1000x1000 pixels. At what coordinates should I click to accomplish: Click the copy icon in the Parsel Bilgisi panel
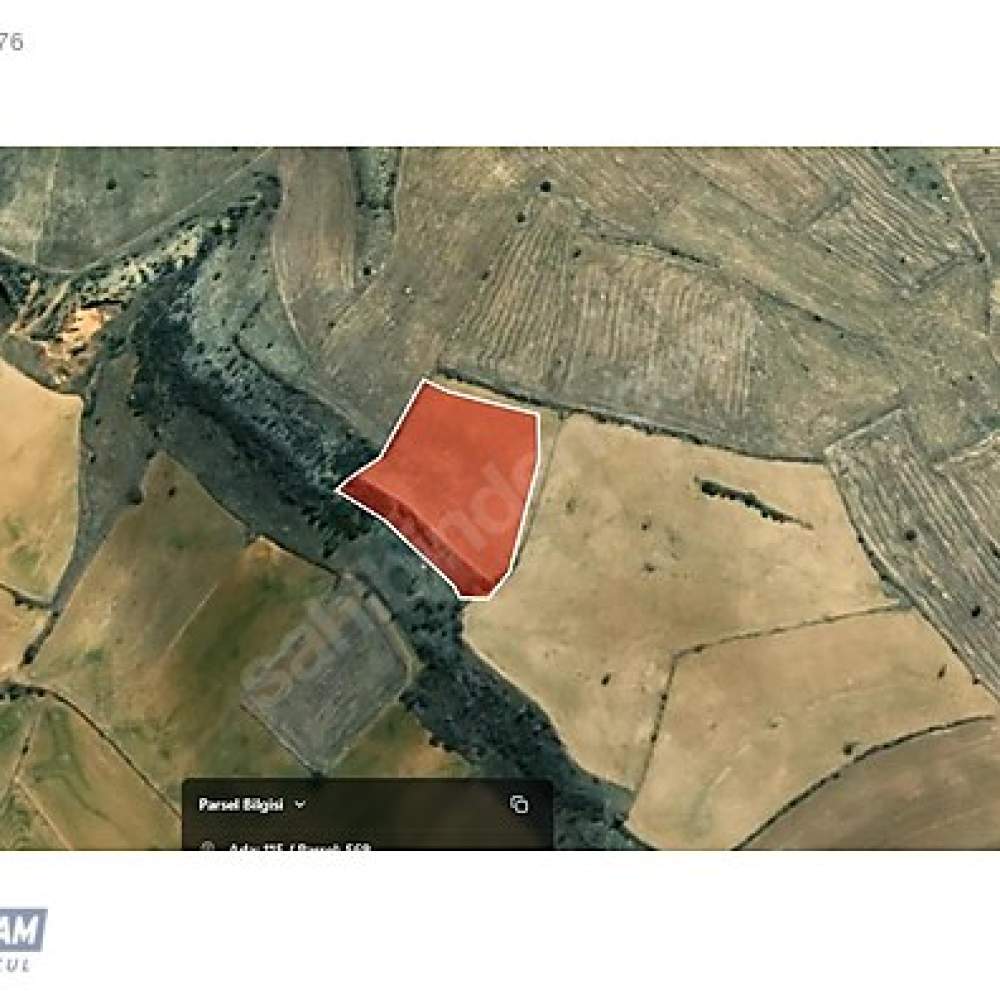tap(519, 804)
